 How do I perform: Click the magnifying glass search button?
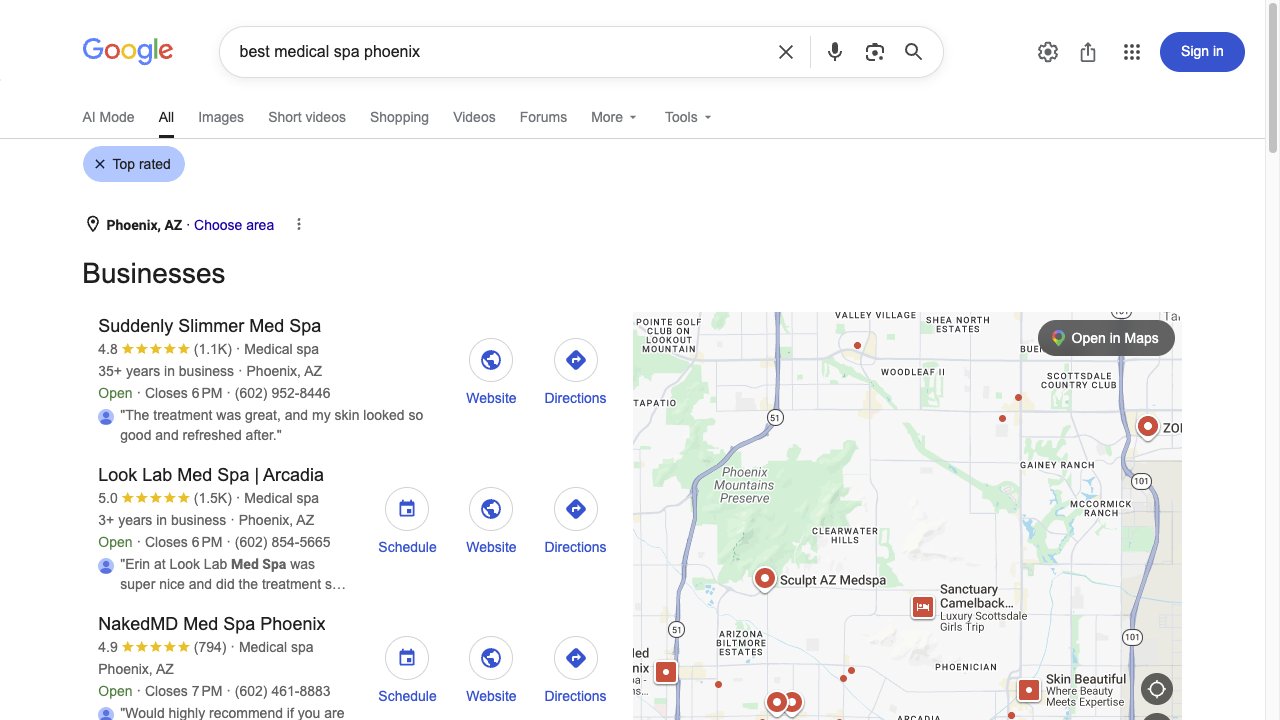click(x=913, y=52)
